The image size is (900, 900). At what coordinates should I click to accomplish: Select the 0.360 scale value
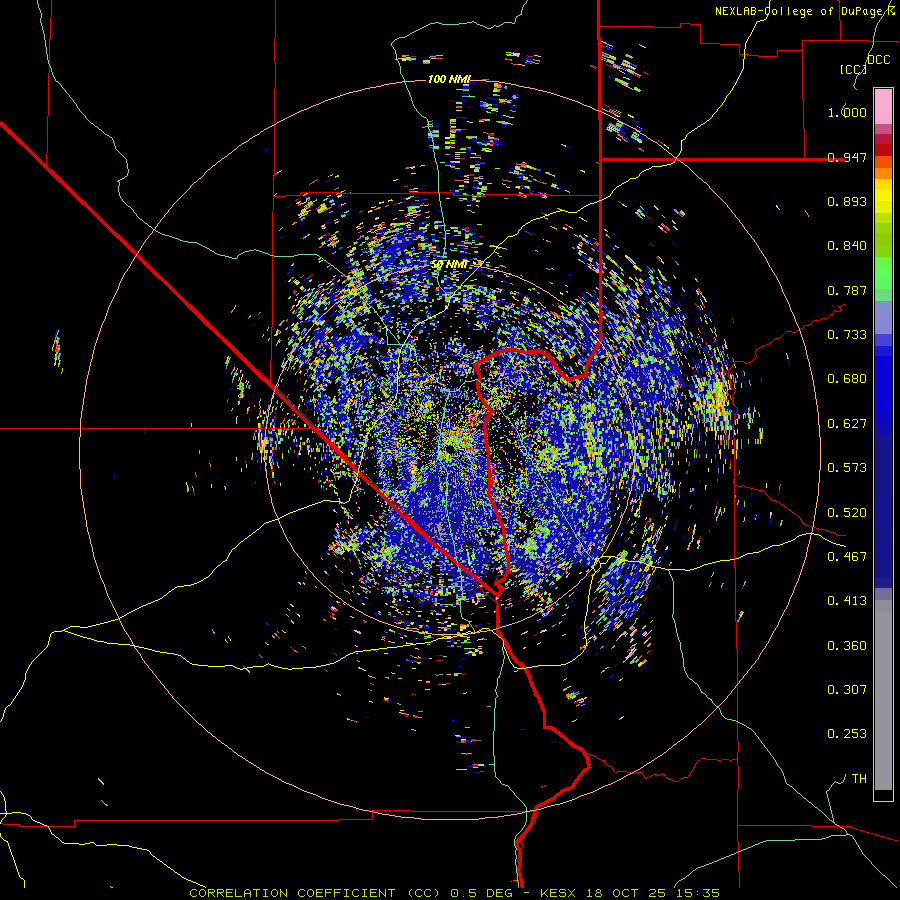tap(847, 646)
